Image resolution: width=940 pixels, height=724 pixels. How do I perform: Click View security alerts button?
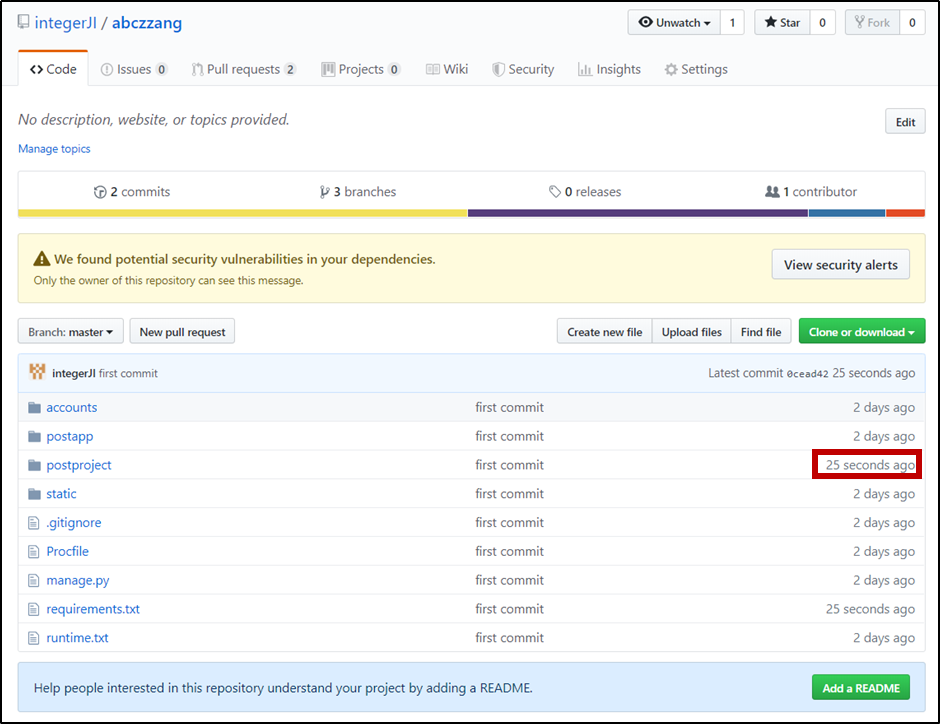[840, 265]
